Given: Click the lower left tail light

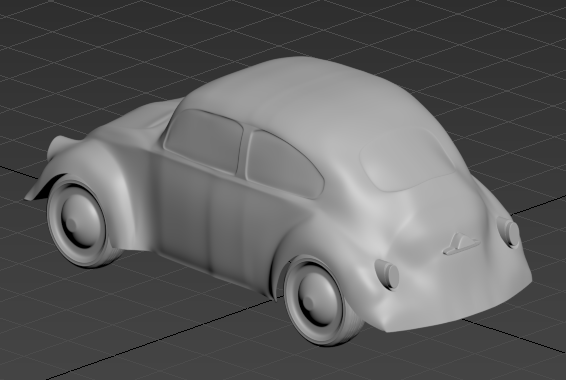Looking at the screenshot, I should (387, 274).
